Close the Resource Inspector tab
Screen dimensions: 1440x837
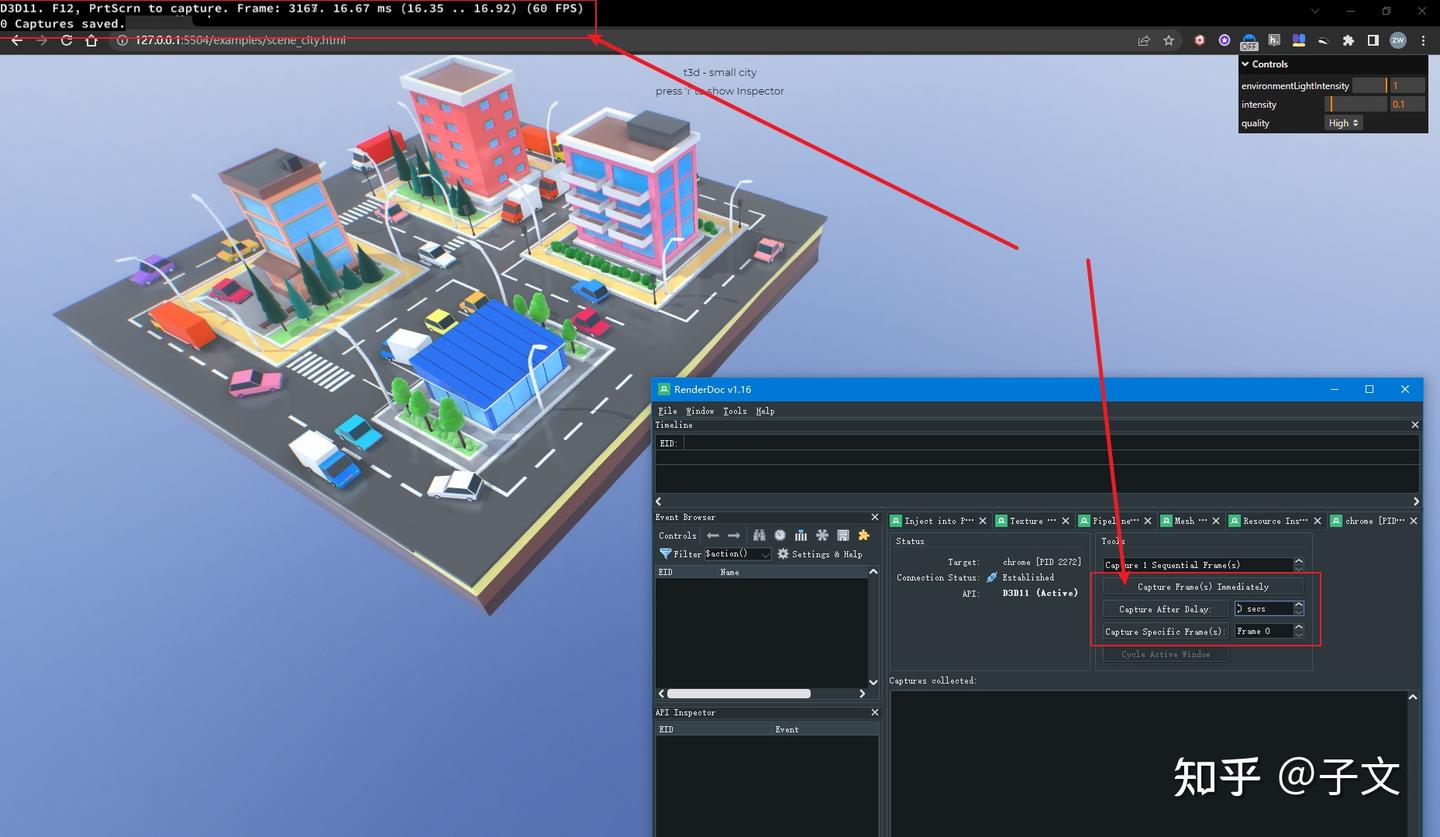point(1317,520)
